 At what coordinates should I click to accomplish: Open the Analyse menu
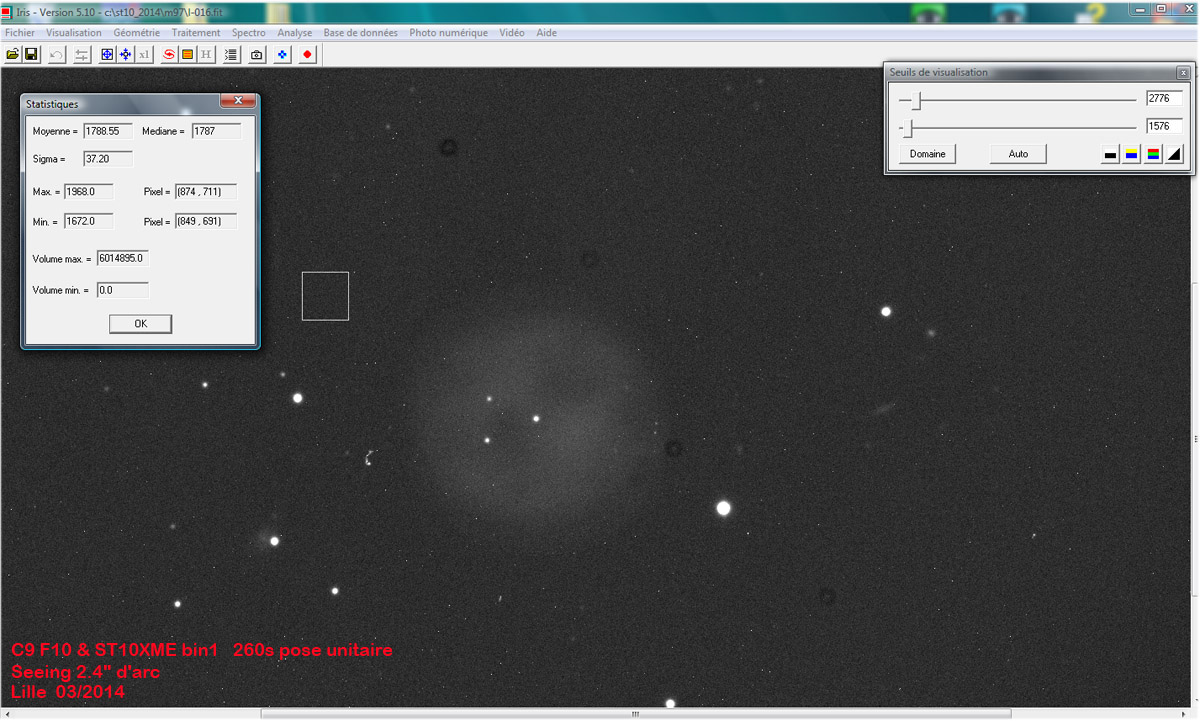click(x=295, y=33)
